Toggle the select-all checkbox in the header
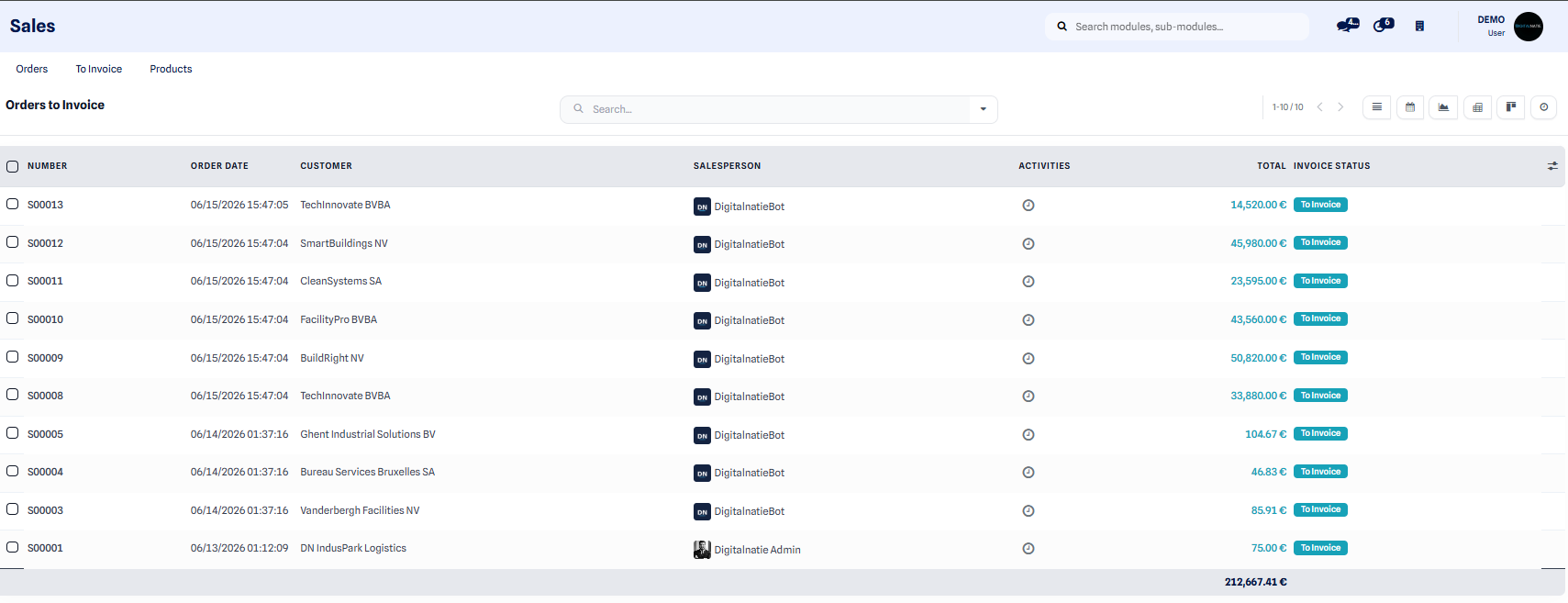The image size is (1568, 603). (13, 166)
